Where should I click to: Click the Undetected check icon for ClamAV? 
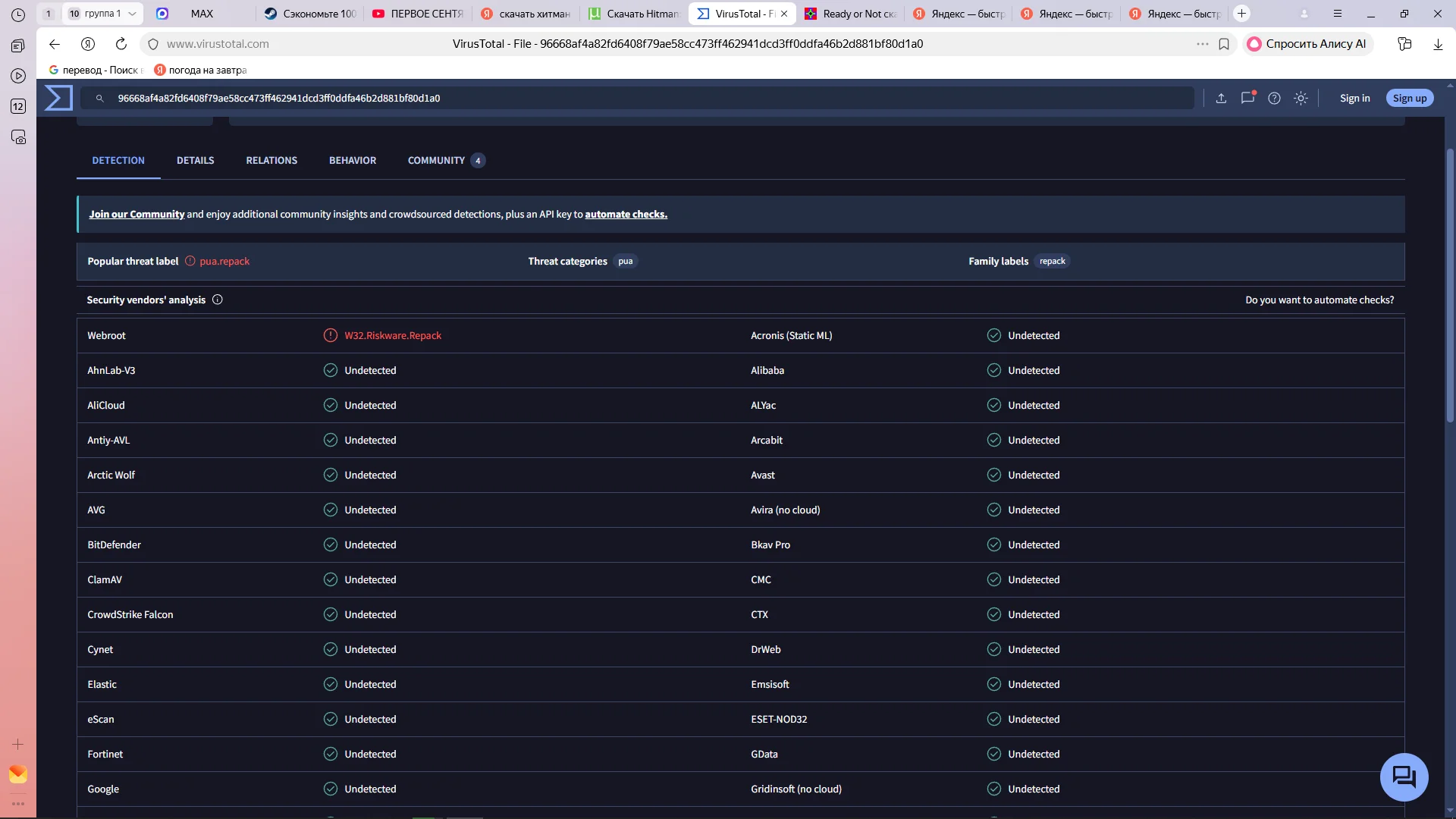(331, 579)
